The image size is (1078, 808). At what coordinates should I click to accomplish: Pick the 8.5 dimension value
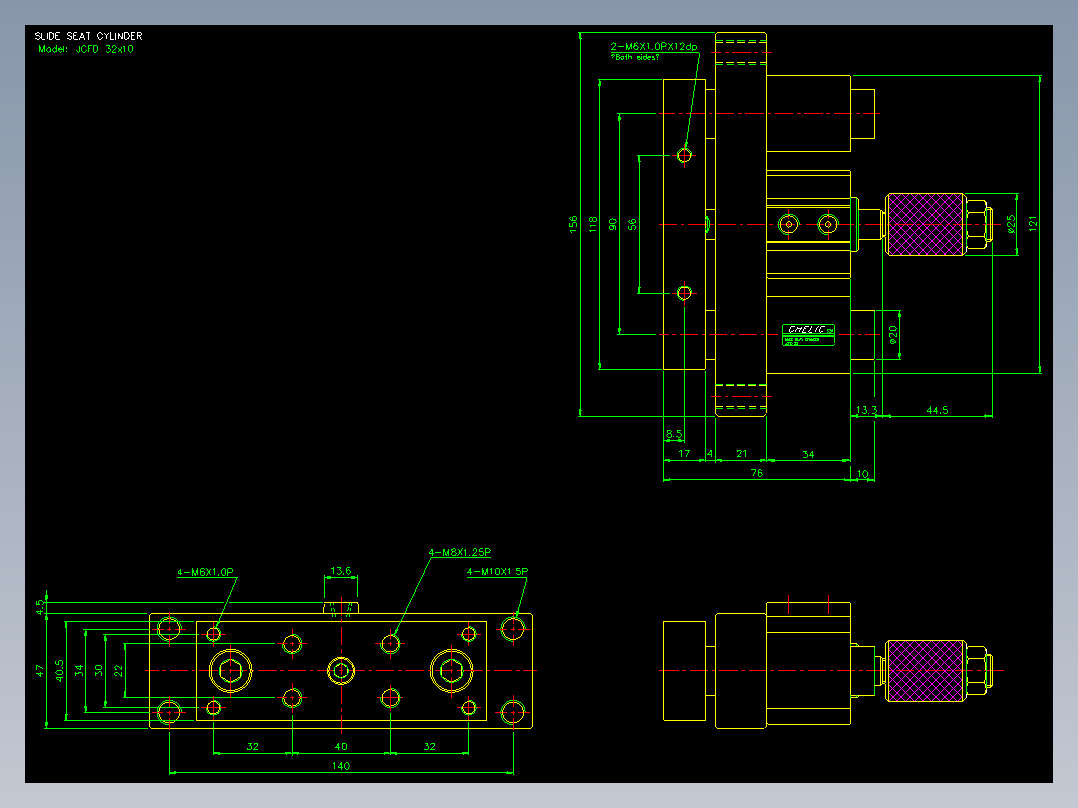674,434
